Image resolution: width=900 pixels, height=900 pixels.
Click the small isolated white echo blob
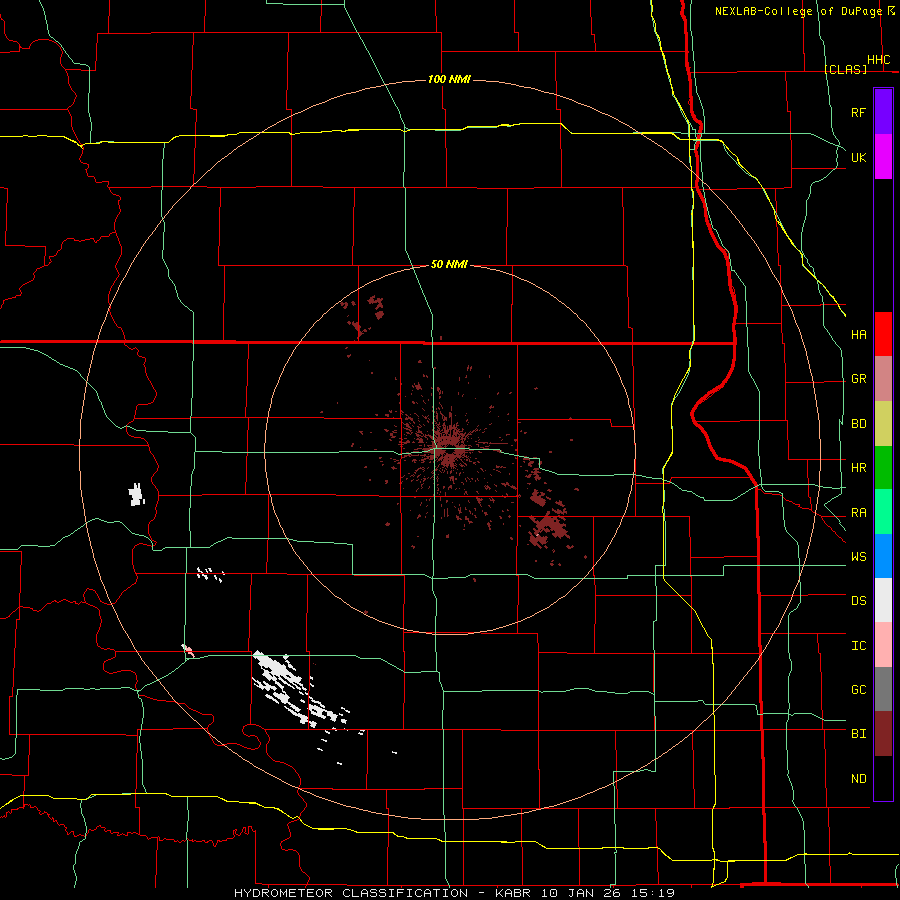pyautogui.click(x=136, y=494)
